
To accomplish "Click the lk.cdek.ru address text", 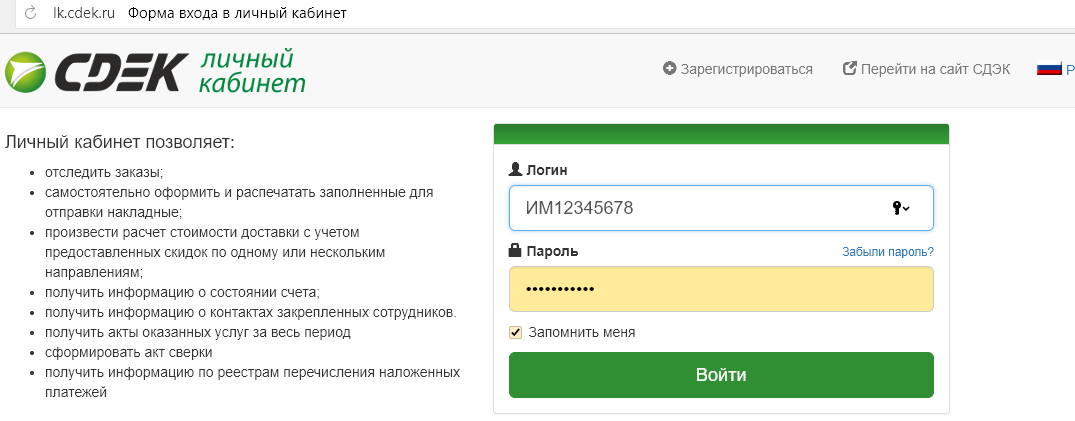I will coord(84,13).
